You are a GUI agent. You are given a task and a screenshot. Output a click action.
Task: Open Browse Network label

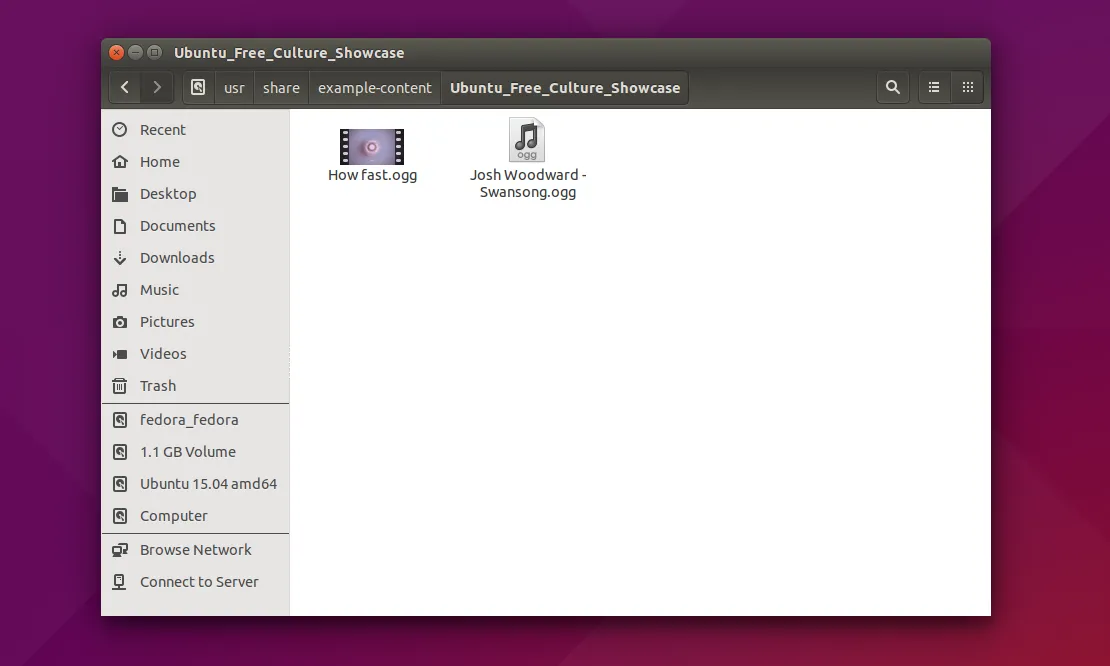(195, 550)
